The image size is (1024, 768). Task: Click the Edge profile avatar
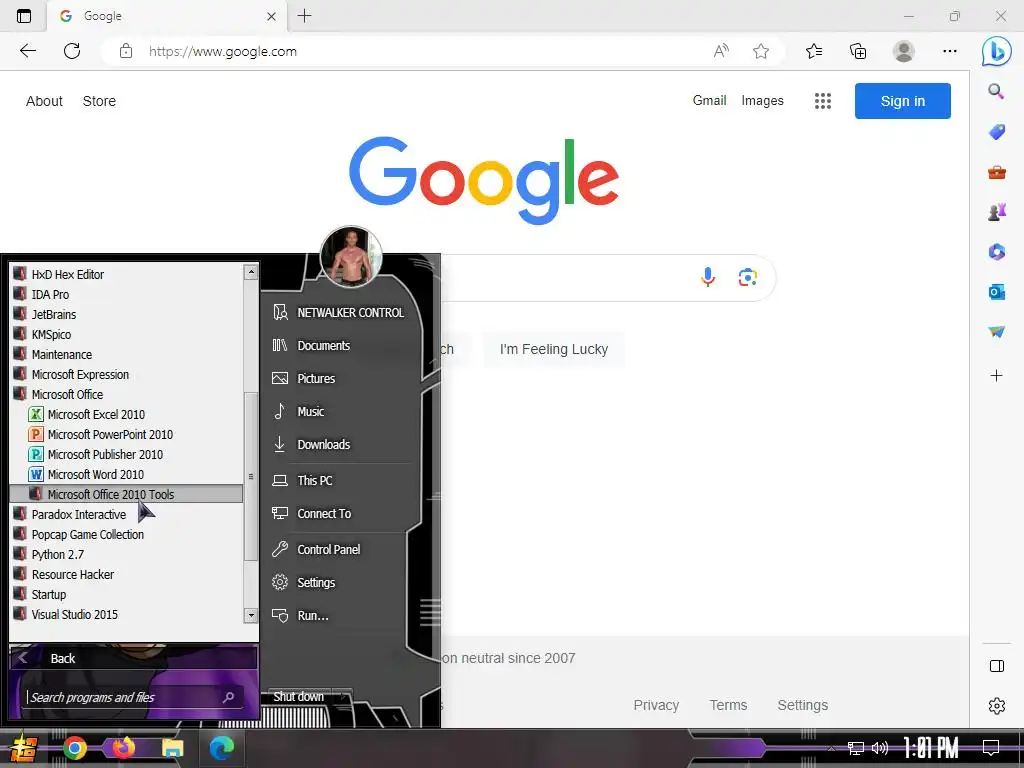click(x=904, y=51)
